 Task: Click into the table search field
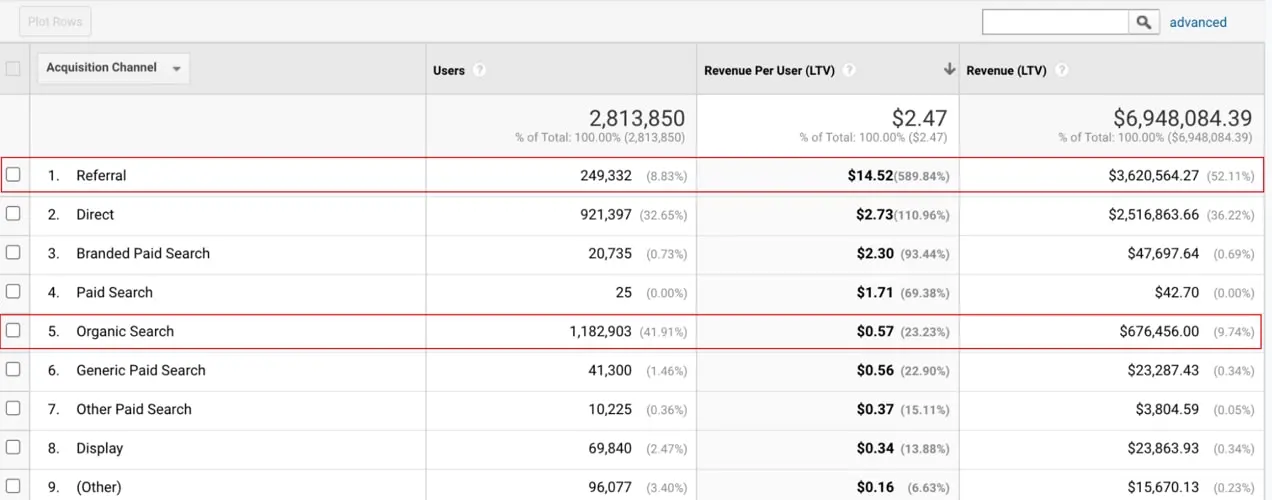[x=1056, y=22]
